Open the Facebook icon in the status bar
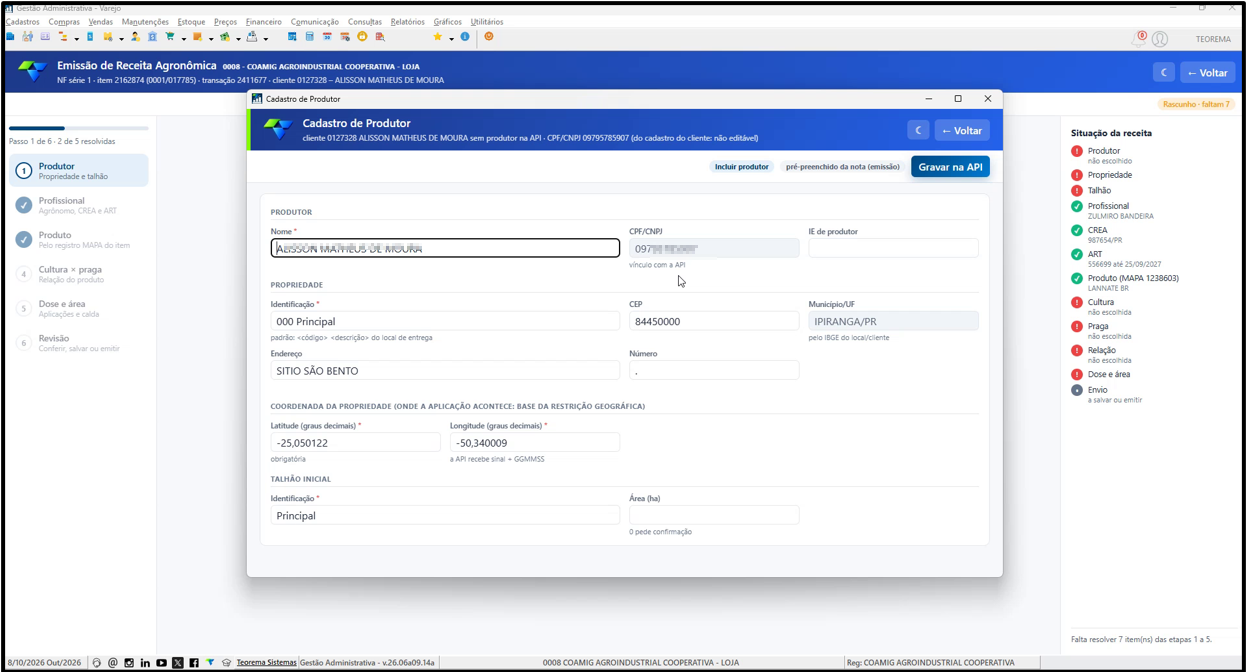The height and width of the screenshot is (672, 1246). [194, 663]
